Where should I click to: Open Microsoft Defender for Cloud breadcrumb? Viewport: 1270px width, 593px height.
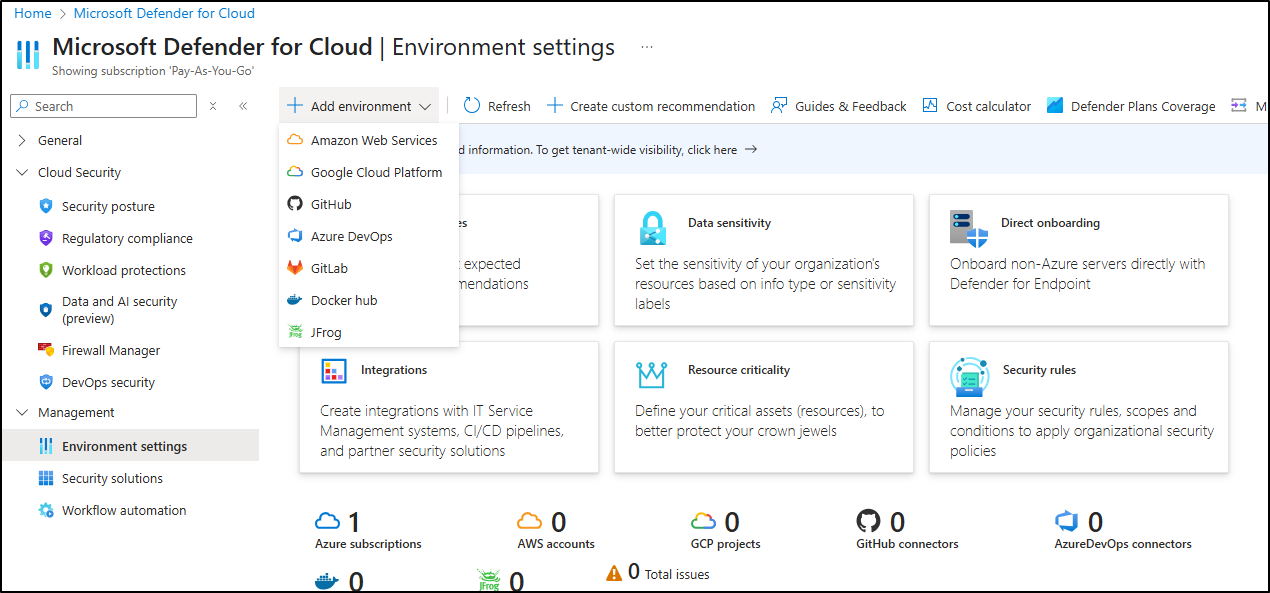tap(164, 13)
